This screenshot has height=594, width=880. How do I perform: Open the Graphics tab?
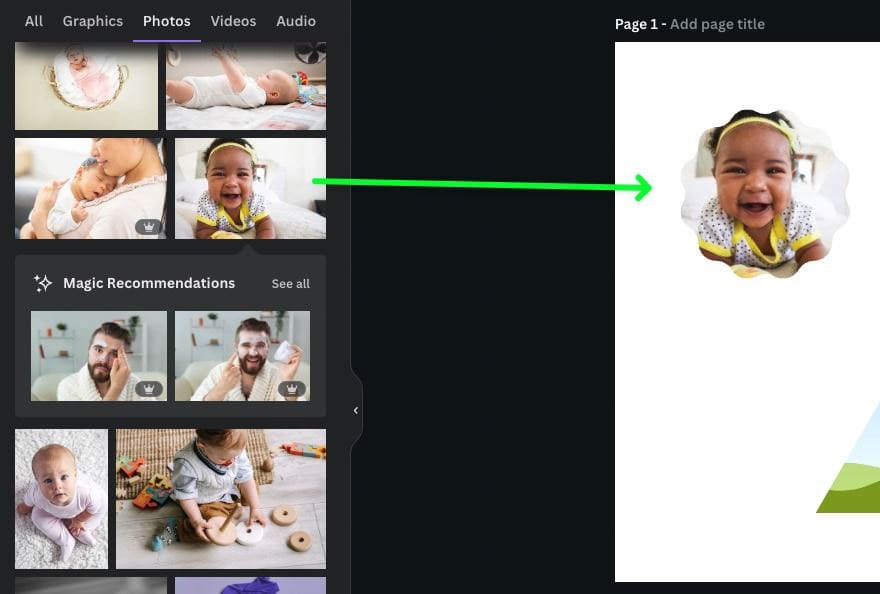(93, 21)
